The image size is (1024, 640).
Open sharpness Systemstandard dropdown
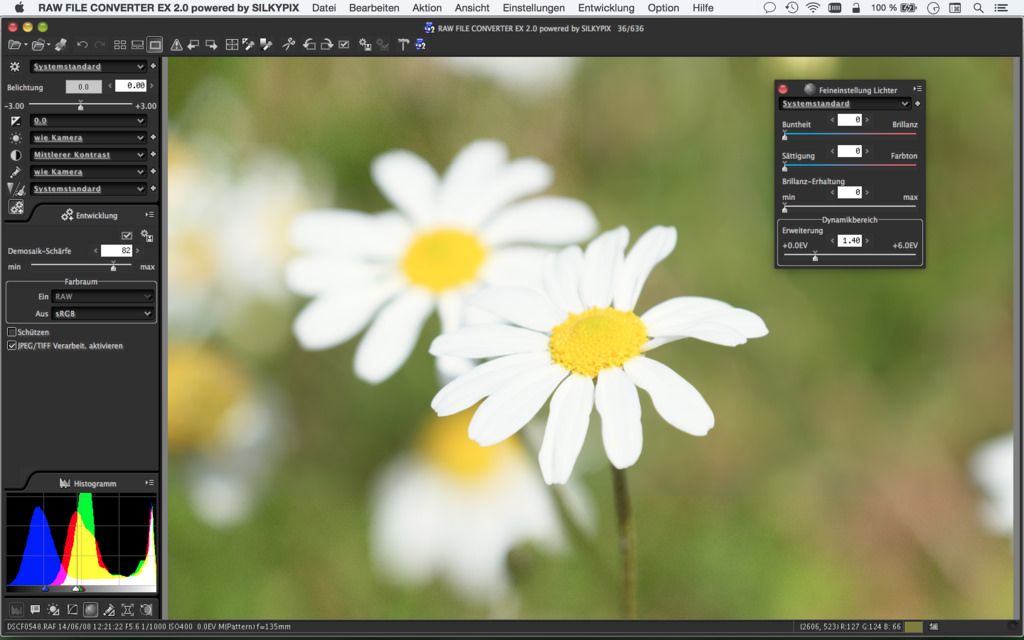pos(88,189)
